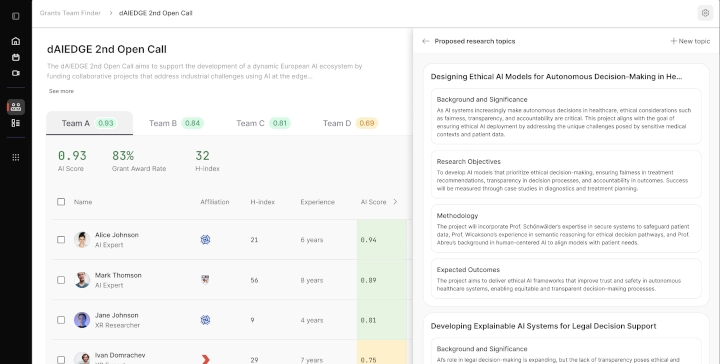Click Alice Johnson's 0.94 AI score cell
The image size is (720, 364).
pos(382,240)
